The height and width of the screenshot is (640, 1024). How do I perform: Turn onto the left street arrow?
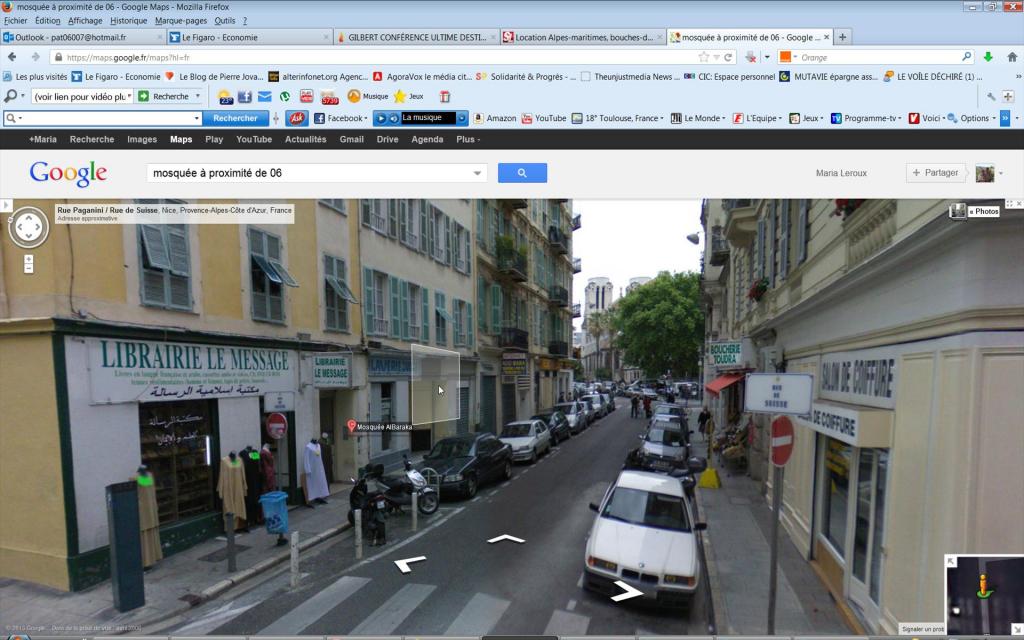point(409,563)
